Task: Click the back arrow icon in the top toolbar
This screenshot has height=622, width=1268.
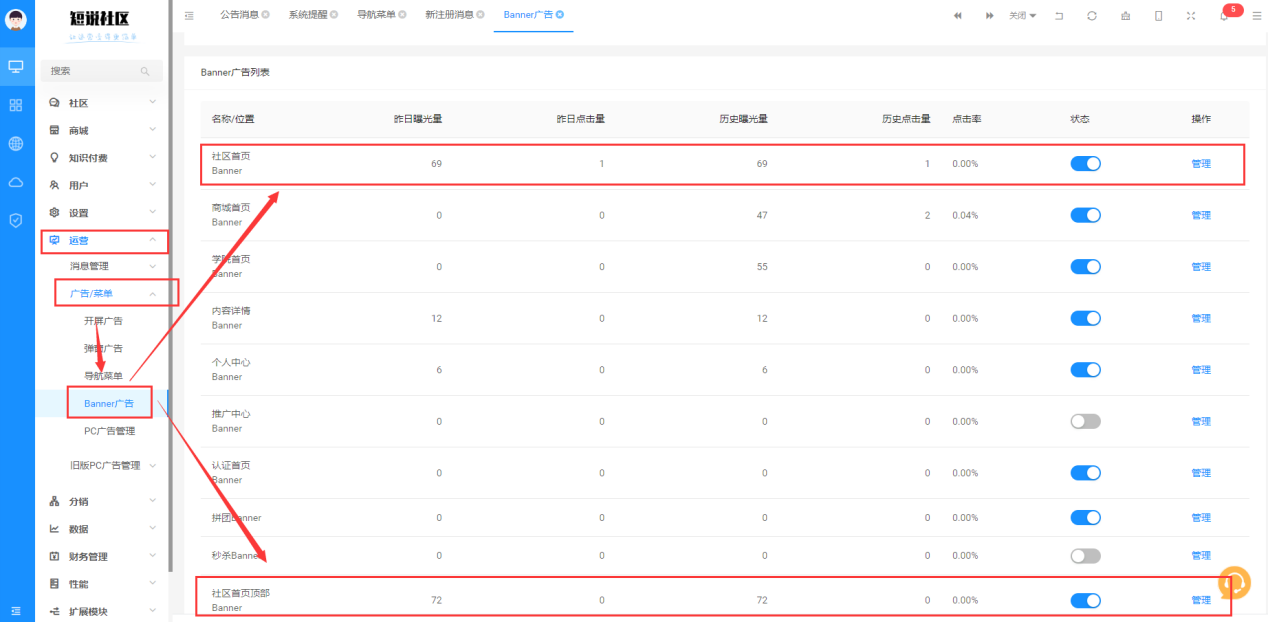Action: coord(1059,16)
